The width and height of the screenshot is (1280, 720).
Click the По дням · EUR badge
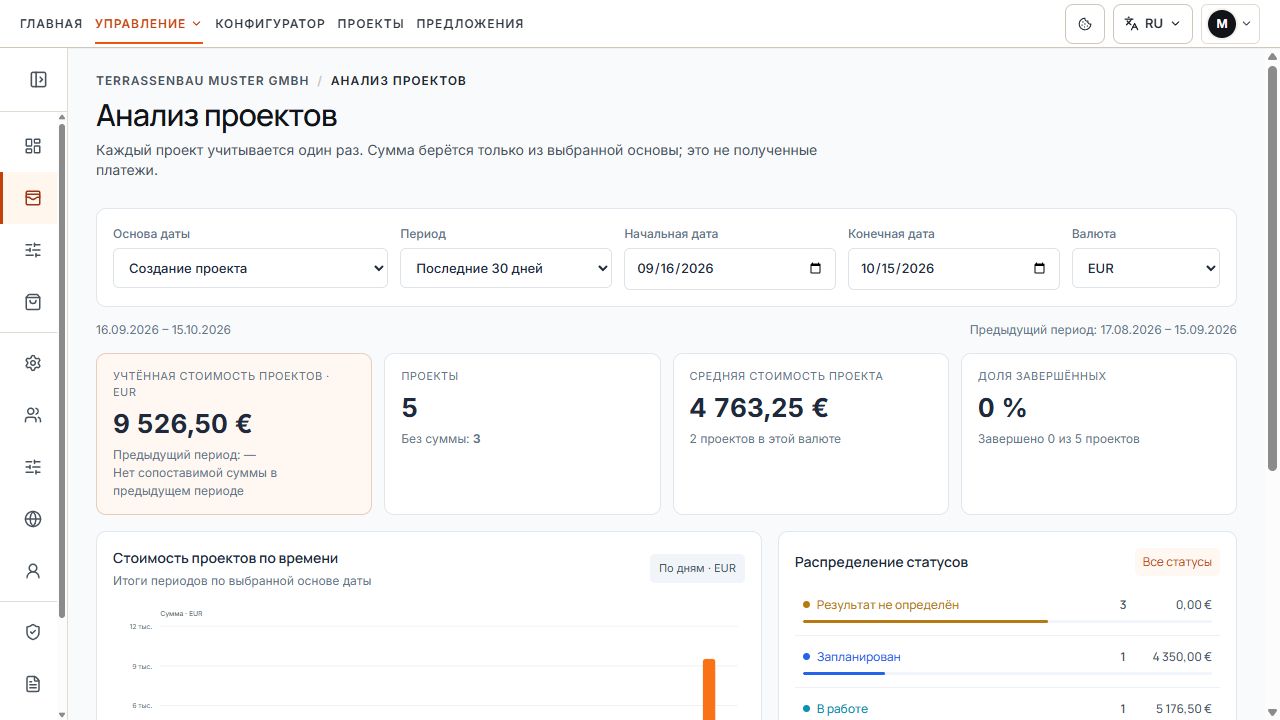tap(697, 568)
